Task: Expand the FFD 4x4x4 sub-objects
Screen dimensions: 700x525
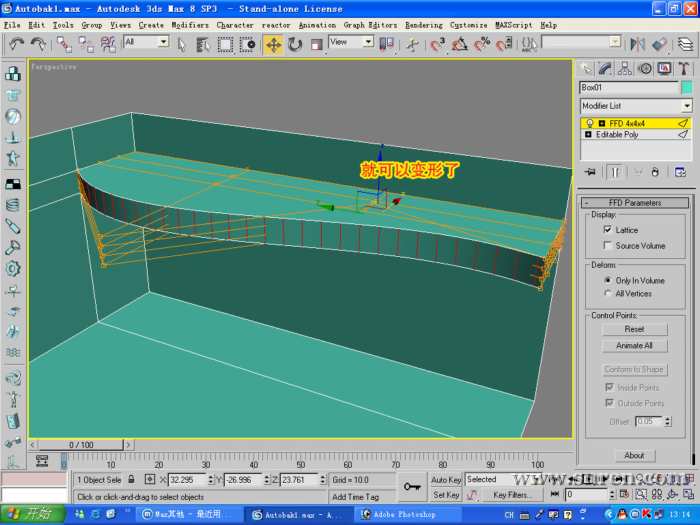Action: (x=601, y=123)
